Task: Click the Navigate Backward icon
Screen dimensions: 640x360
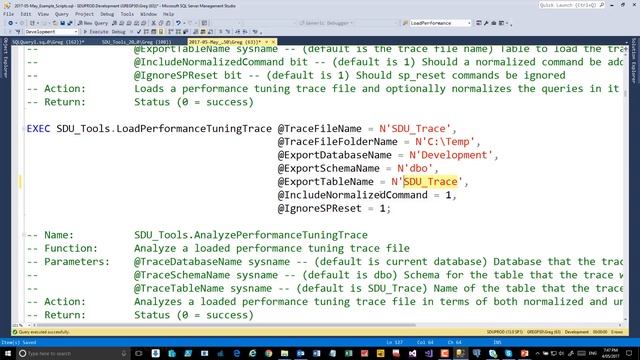Action: click(11, 23)
